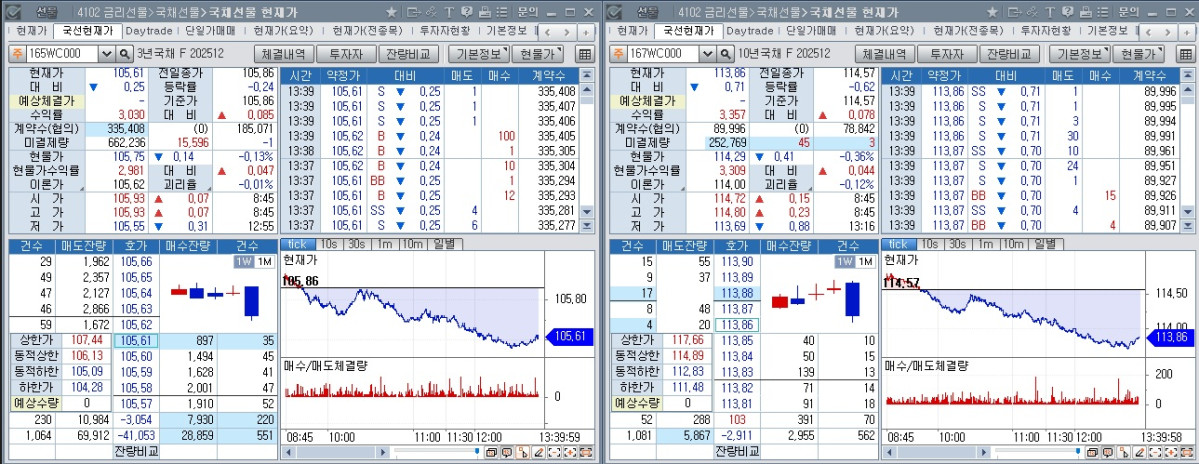Switch to Daytrade tab in left window
Viewport: 1199px width, 464px height.
[x=151, y=31]
